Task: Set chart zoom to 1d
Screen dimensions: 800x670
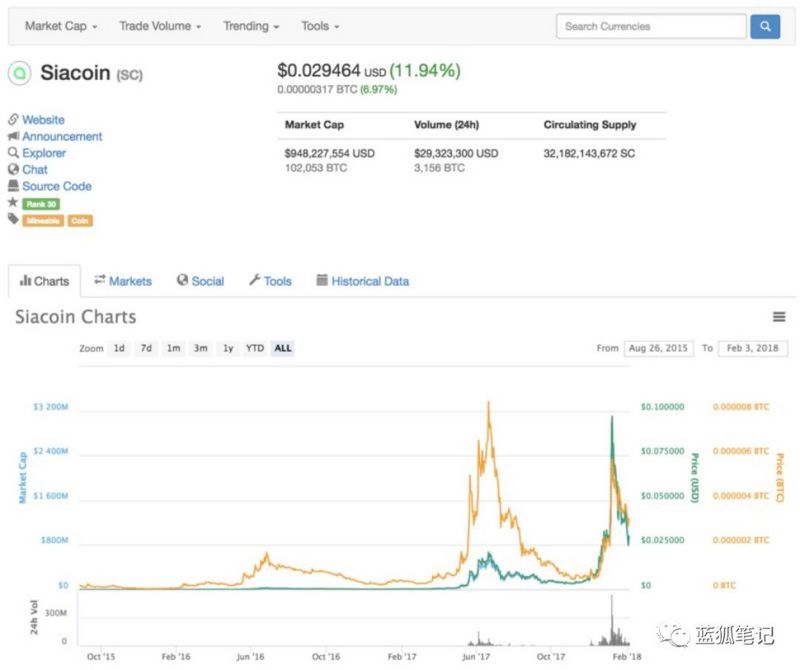Action: 119,348
